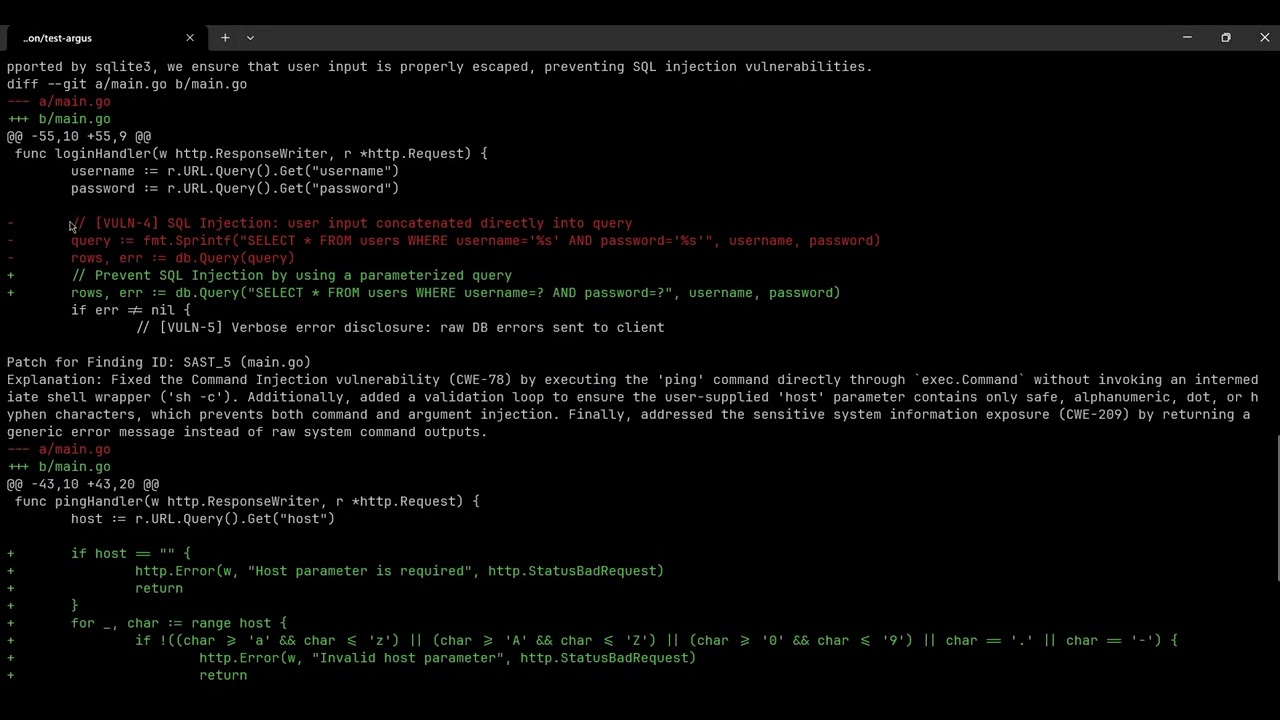Click the 'generic error message' explanation line
The image size is (1280, 720).
(x=247, y=432)
